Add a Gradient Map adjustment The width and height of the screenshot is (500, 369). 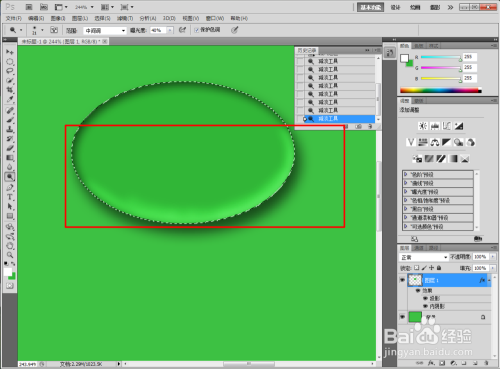(453, 159)
